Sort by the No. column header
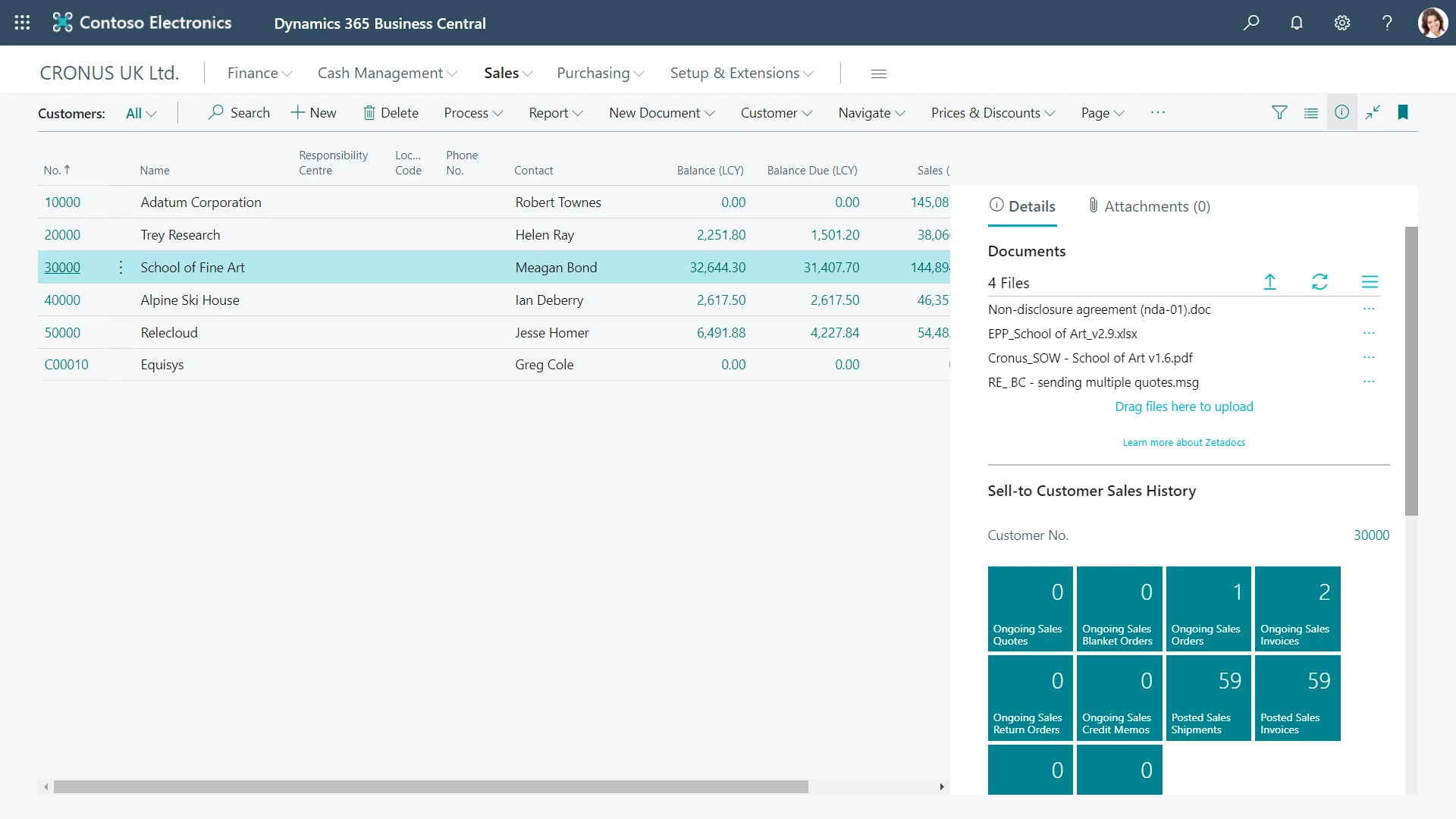This screenshot has width=1456, height=819. pos(57,170)
